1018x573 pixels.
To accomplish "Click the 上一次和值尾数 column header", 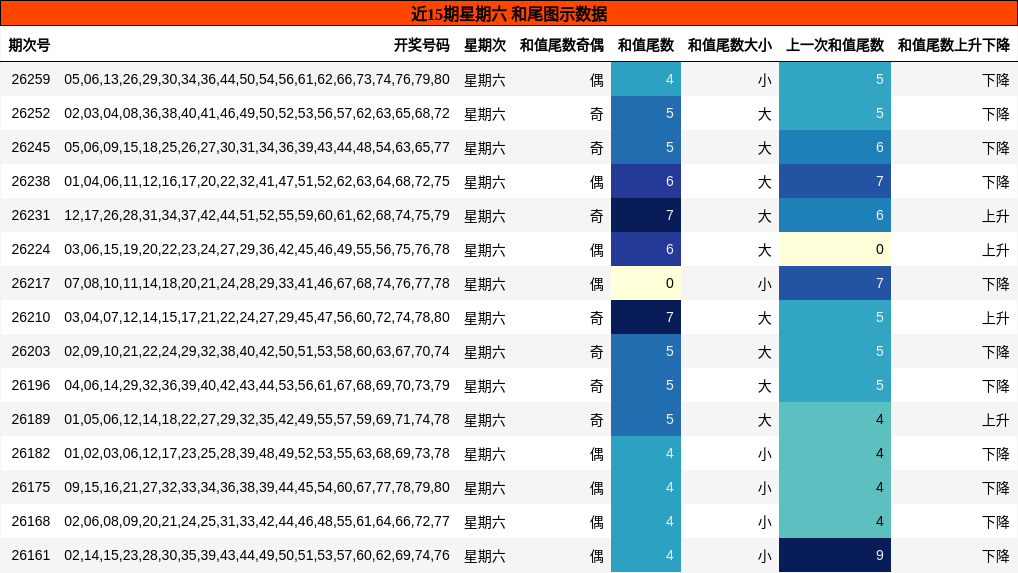I will pos(835,45).
